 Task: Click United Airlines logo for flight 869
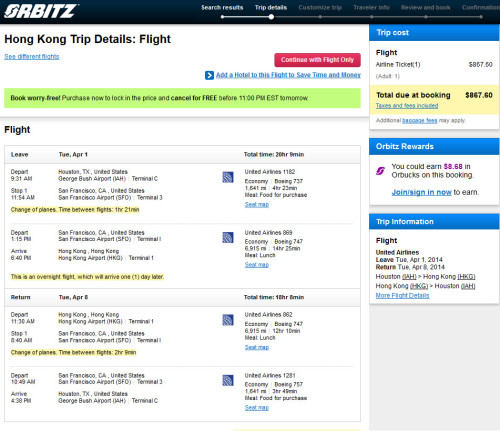pyautogui.click(x=228, y=237)
